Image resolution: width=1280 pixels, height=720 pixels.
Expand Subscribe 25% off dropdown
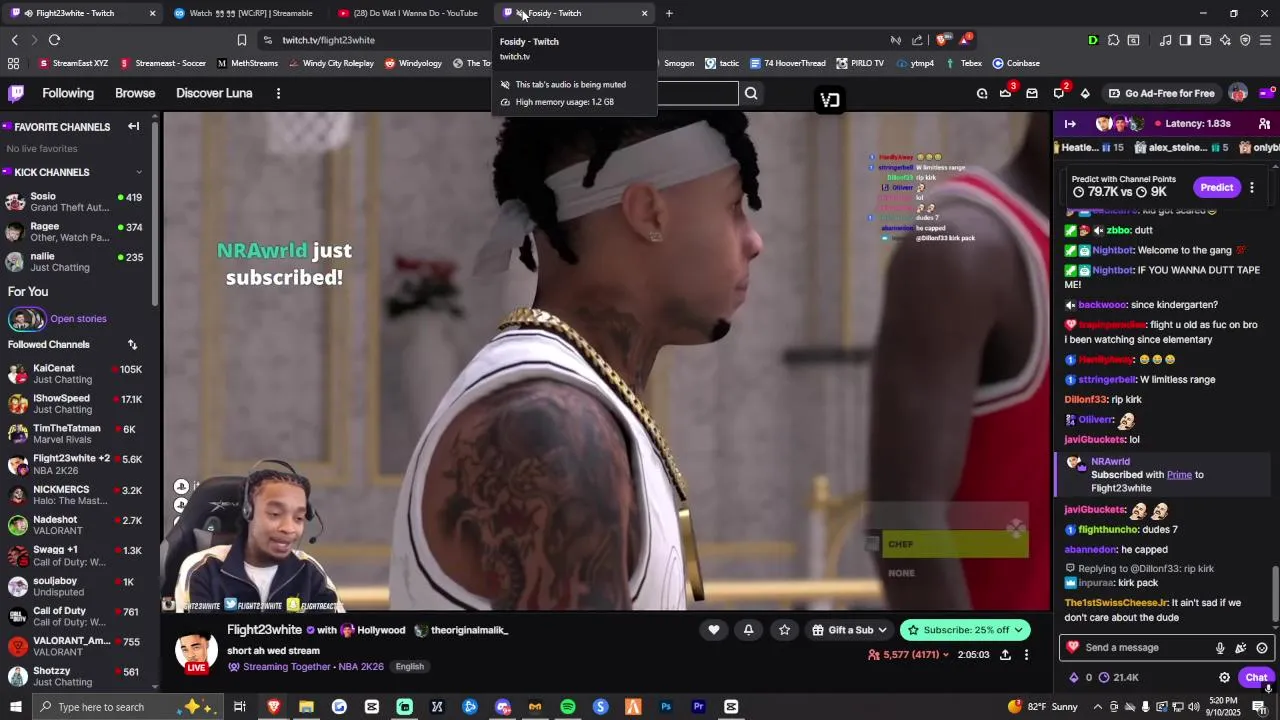coord(1019,630)
